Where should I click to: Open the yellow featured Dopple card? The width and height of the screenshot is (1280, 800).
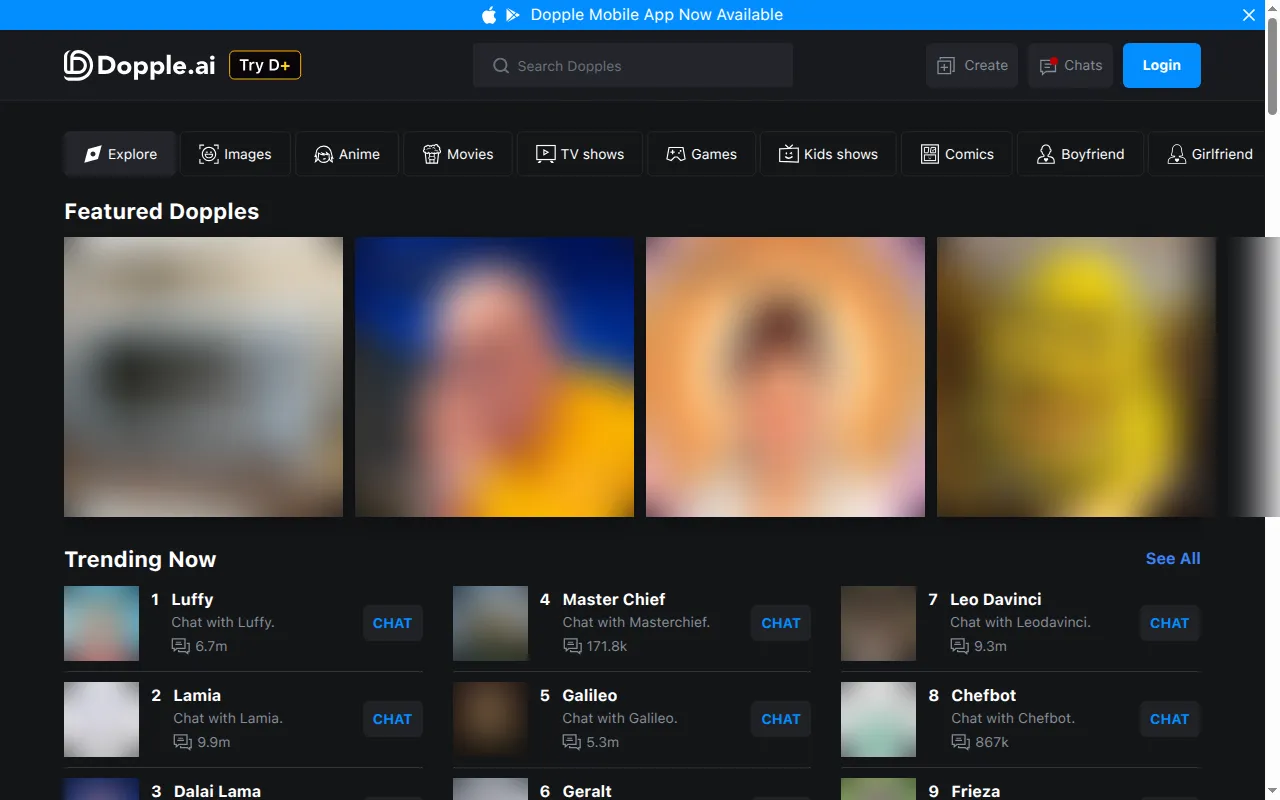[x=1076, y=377]
